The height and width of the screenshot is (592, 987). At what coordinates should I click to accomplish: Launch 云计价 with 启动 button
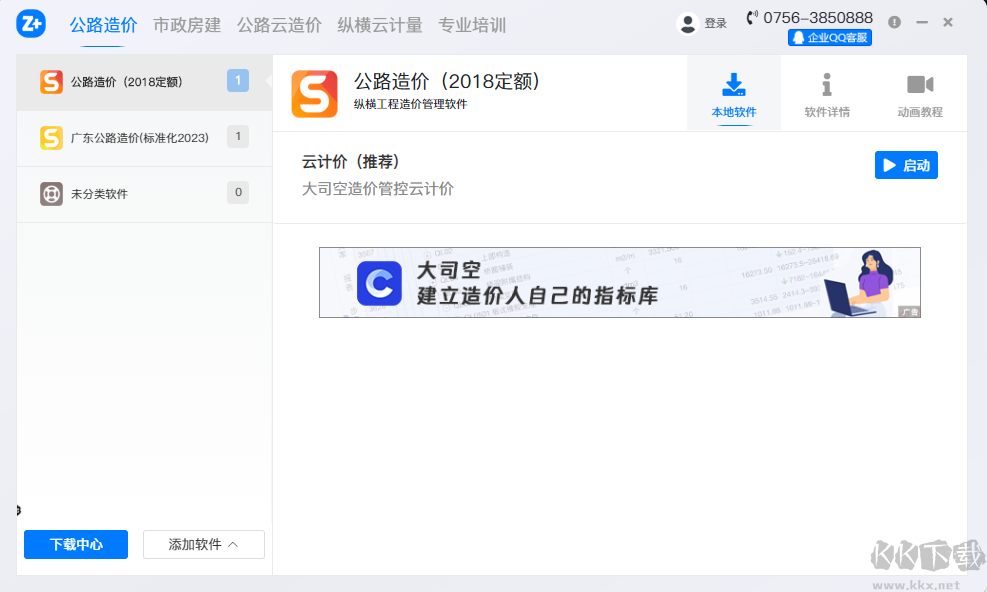906,165
